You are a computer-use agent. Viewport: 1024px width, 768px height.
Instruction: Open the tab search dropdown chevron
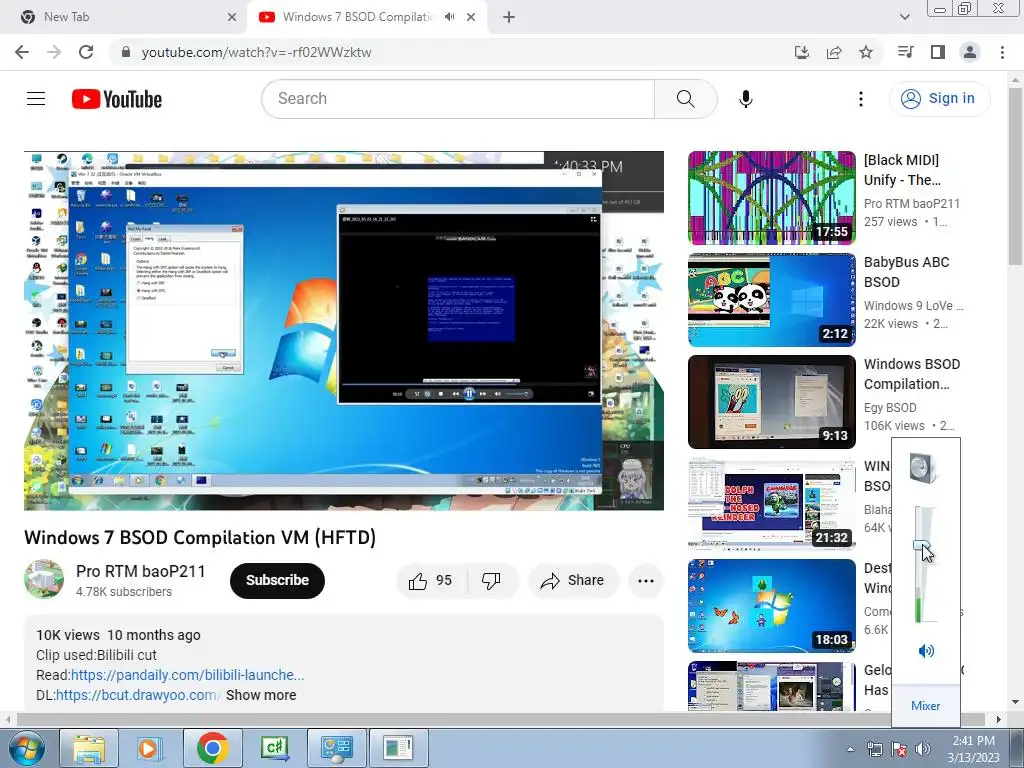904,17
